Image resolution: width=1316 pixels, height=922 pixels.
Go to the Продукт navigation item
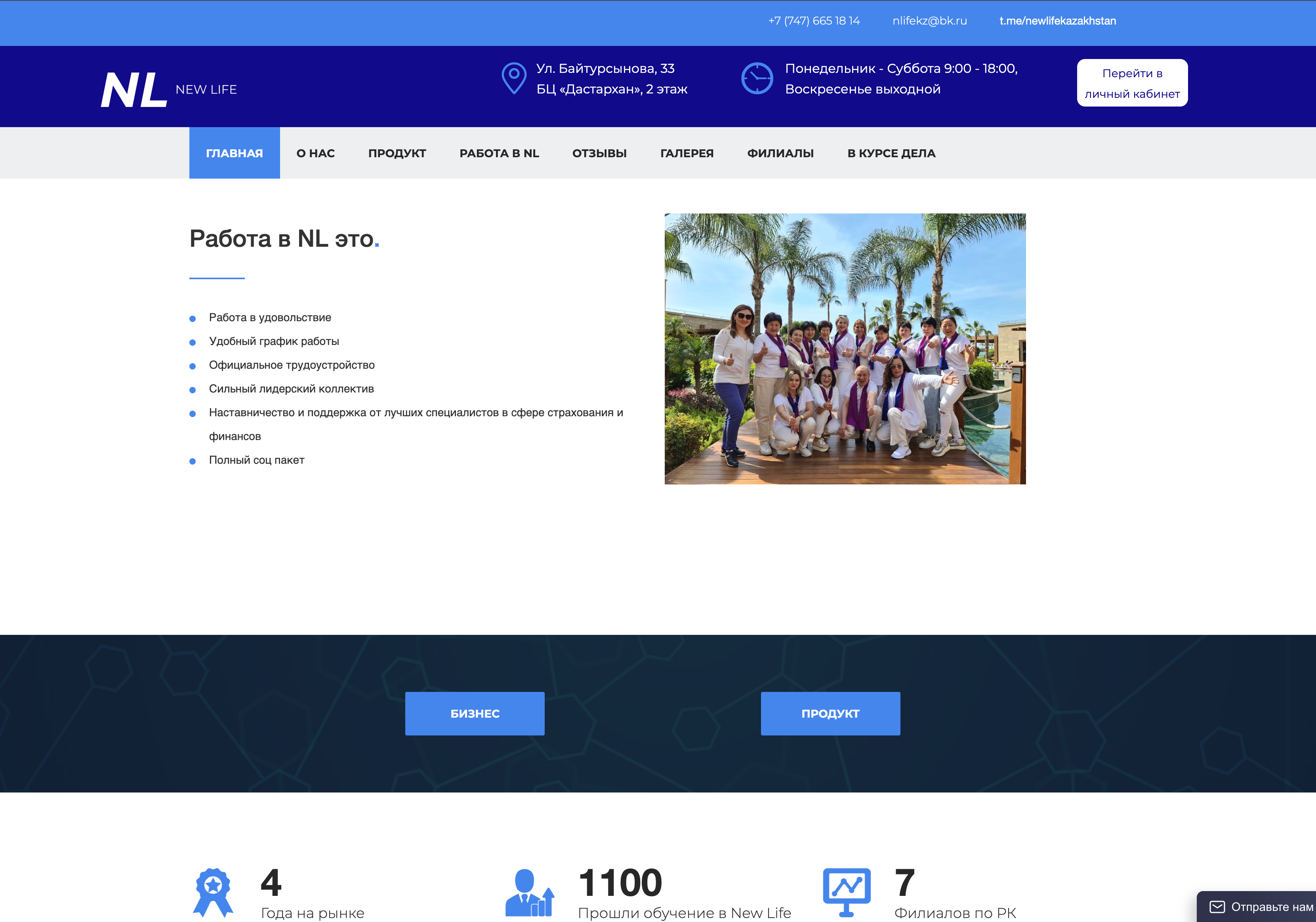[x=397, y=153]
